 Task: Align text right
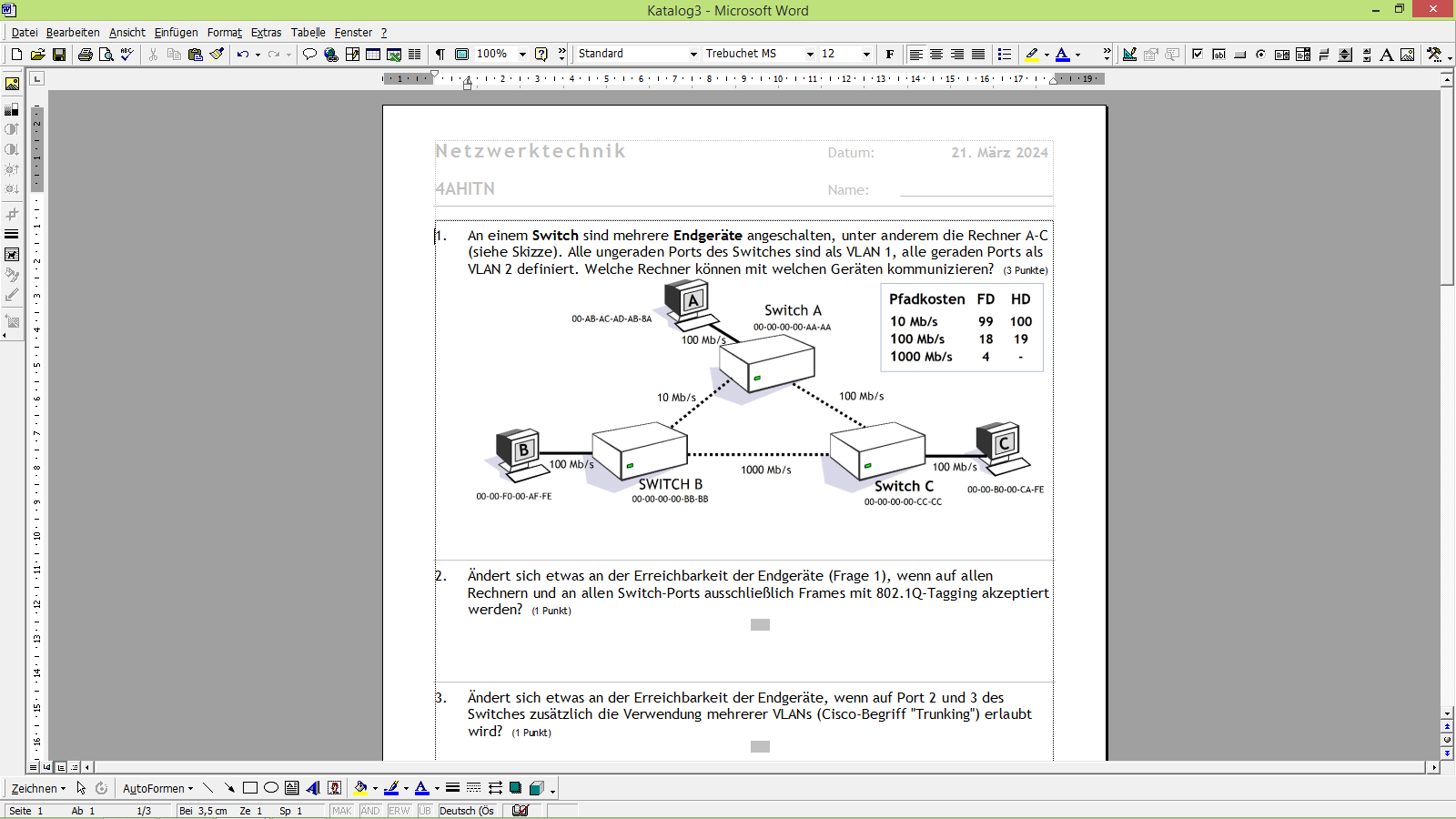coord(957,55)
